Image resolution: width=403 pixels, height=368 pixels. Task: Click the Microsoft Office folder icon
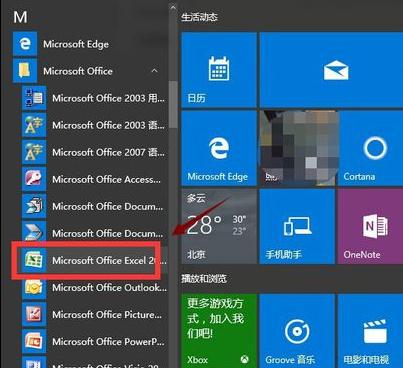click(x=25, y=71)
